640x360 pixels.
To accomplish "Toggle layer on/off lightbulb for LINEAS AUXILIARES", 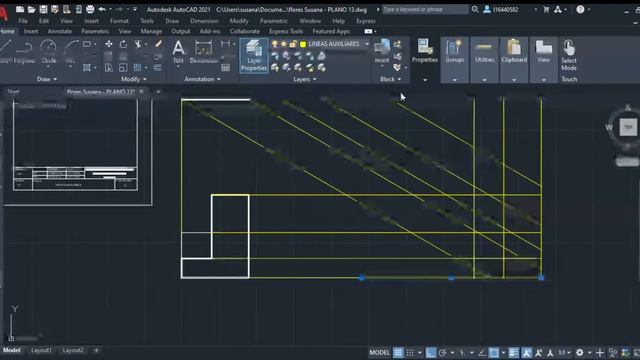I will pos(275,44).
